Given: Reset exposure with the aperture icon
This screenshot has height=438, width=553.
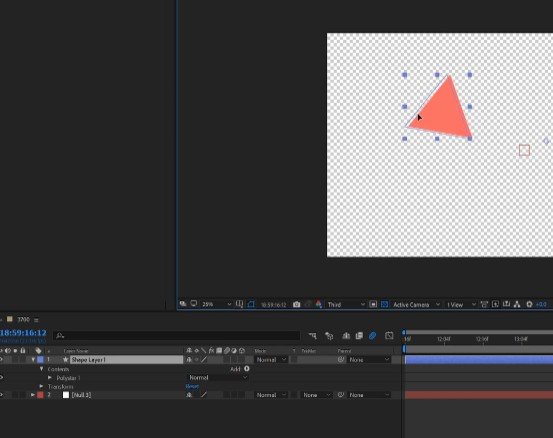Looking at the screenshot, I should [x=529, y=304].
